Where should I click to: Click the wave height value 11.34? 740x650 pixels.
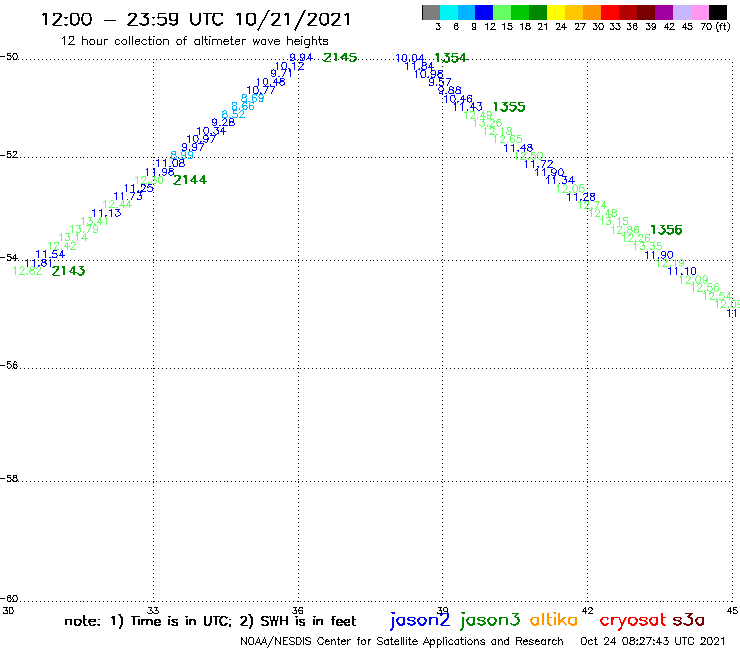(x=560, y=180)
